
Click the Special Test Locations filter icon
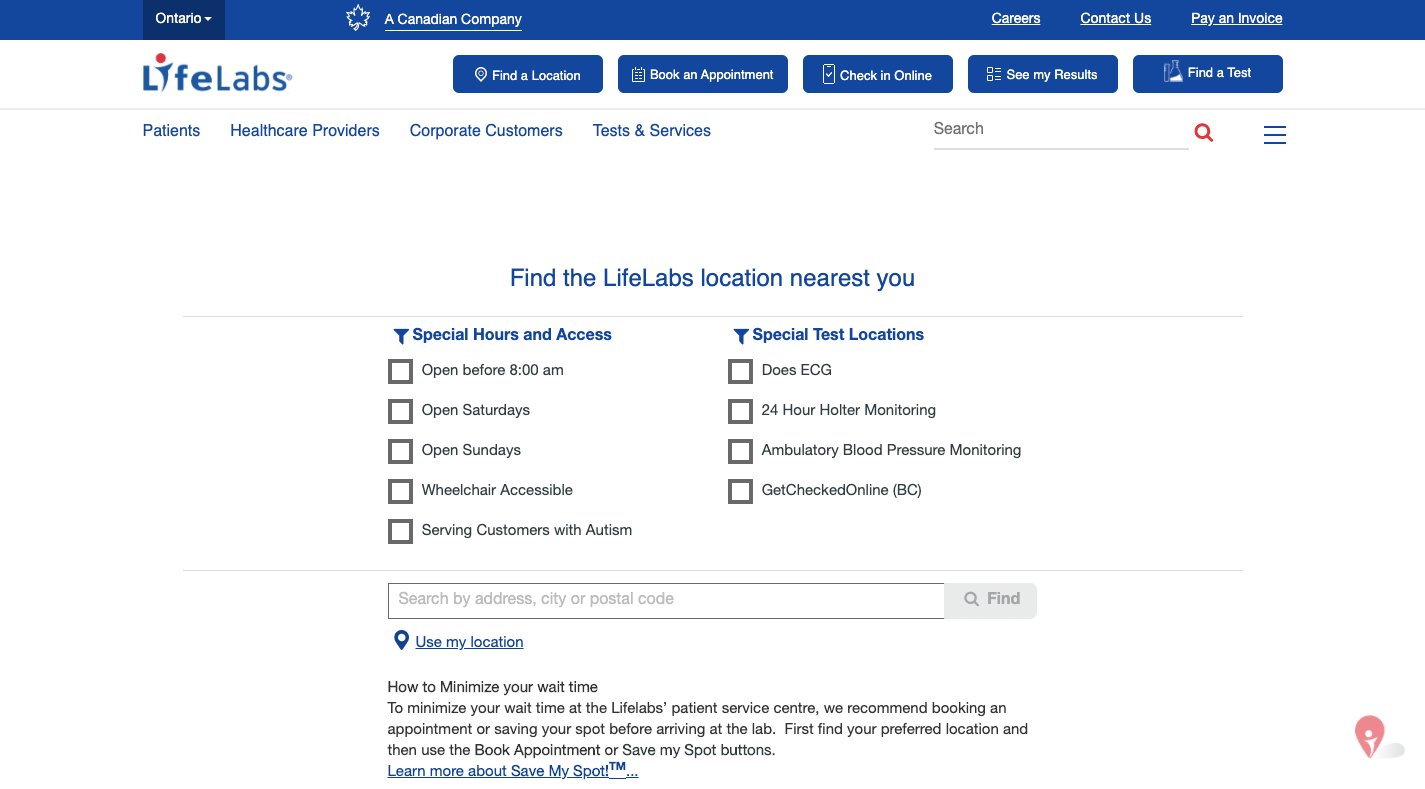(741, 336)
